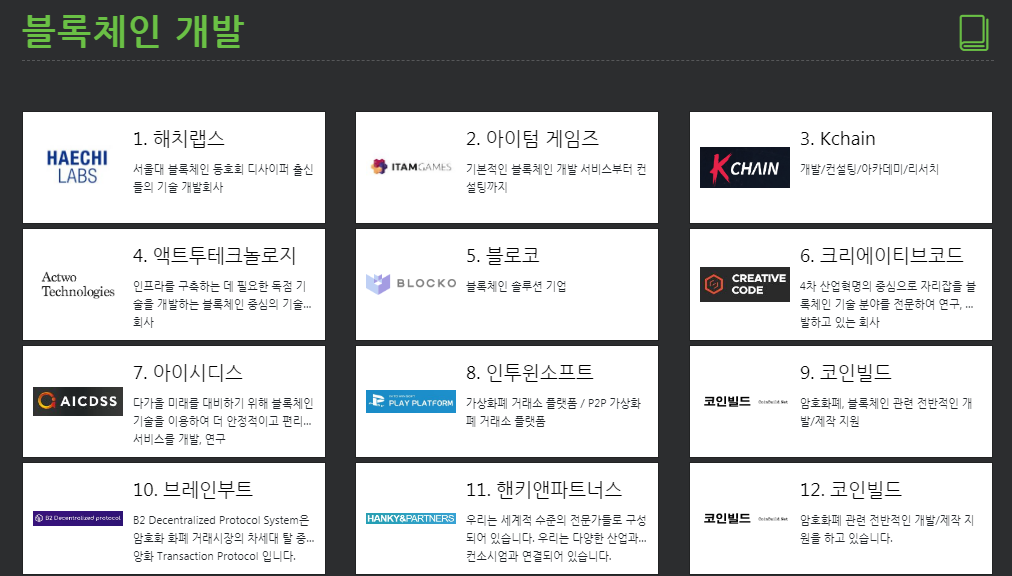Open the '7. 아이시디스' title link
This screenshot has height=576, width=1012.
pos(188,373)
